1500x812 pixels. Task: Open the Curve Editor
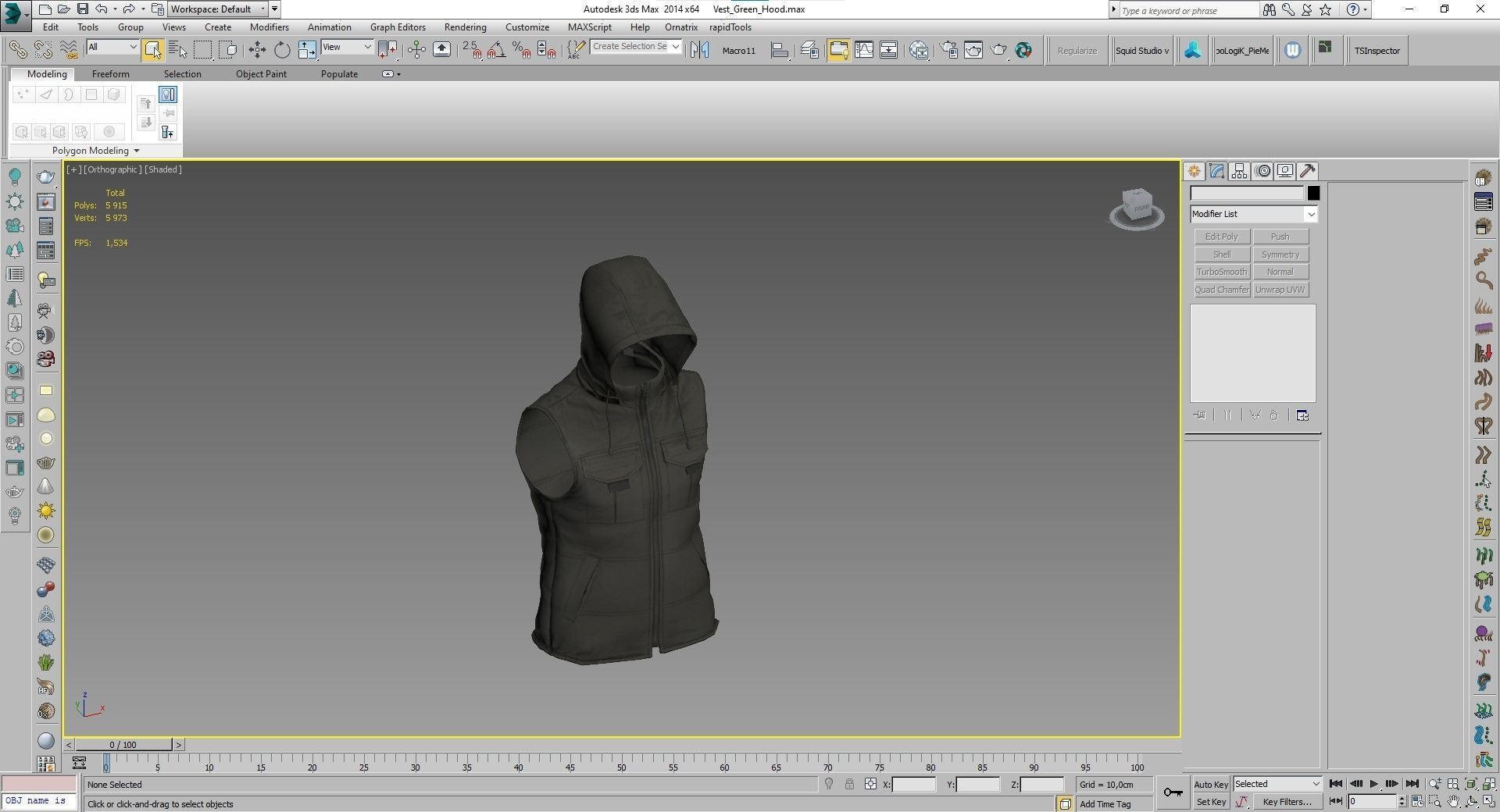click(x=864, y=50)
